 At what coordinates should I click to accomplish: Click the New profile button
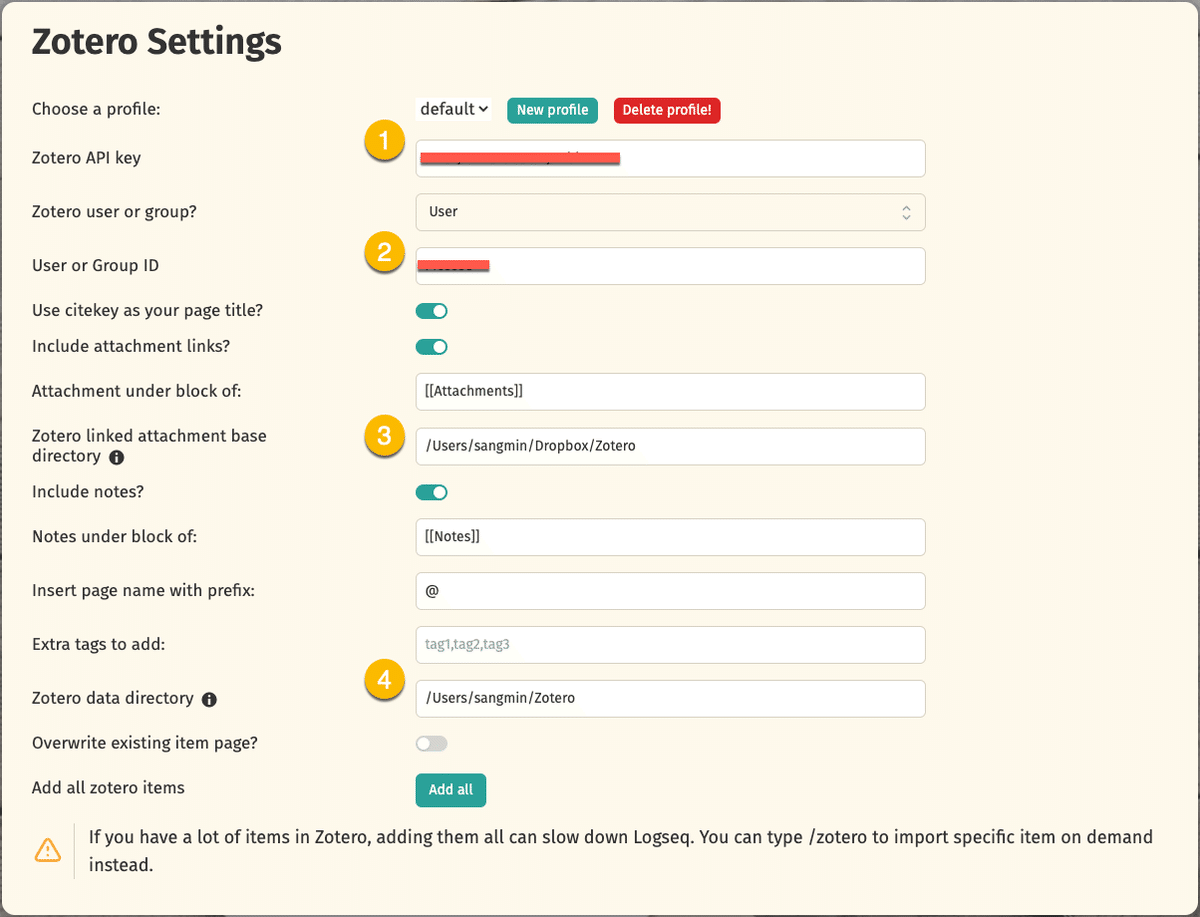pyautogui.click(x=553, y=110)
